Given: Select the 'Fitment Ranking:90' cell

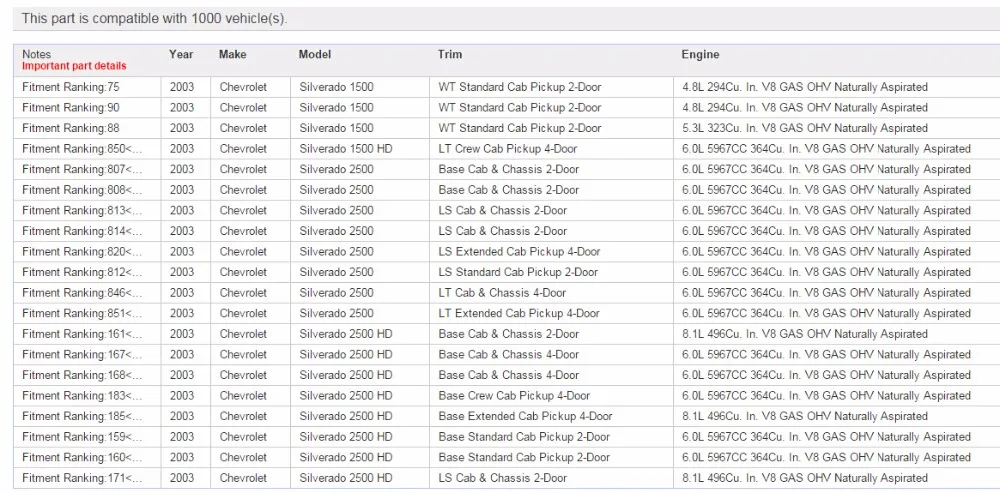Looking at the screenshot, I should point(87,107).
